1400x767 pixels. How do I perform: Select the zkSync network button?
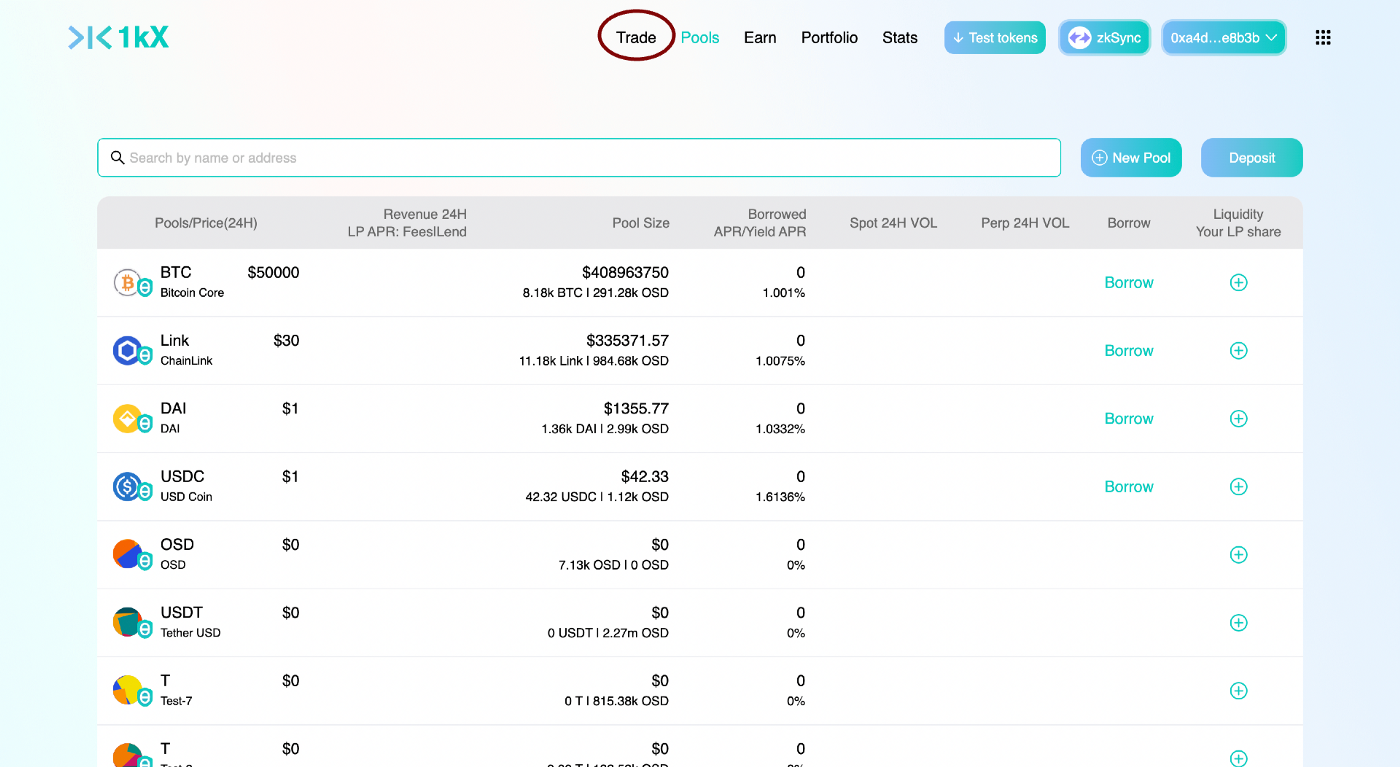coord(1104,38)
